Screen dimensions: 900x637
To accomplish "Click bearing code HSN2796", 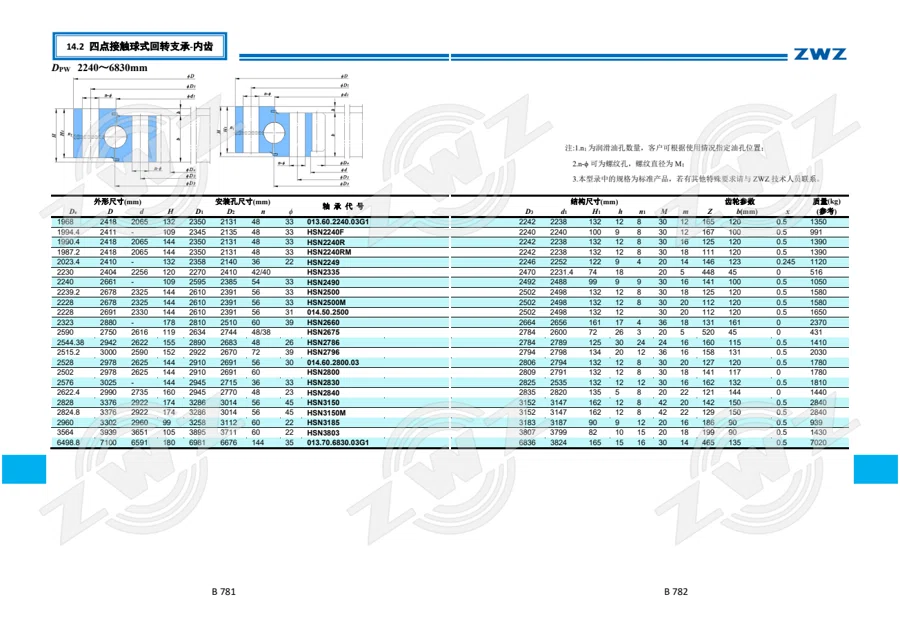I will click(323, 352).
